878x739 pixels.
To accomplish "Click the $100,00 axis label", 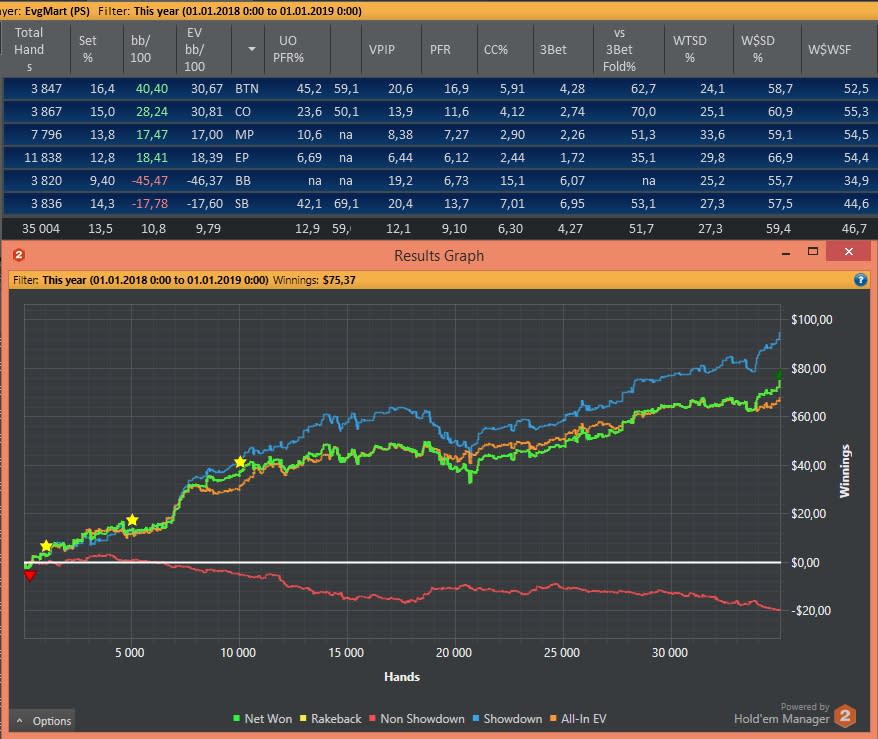I will tap(811, 320).
